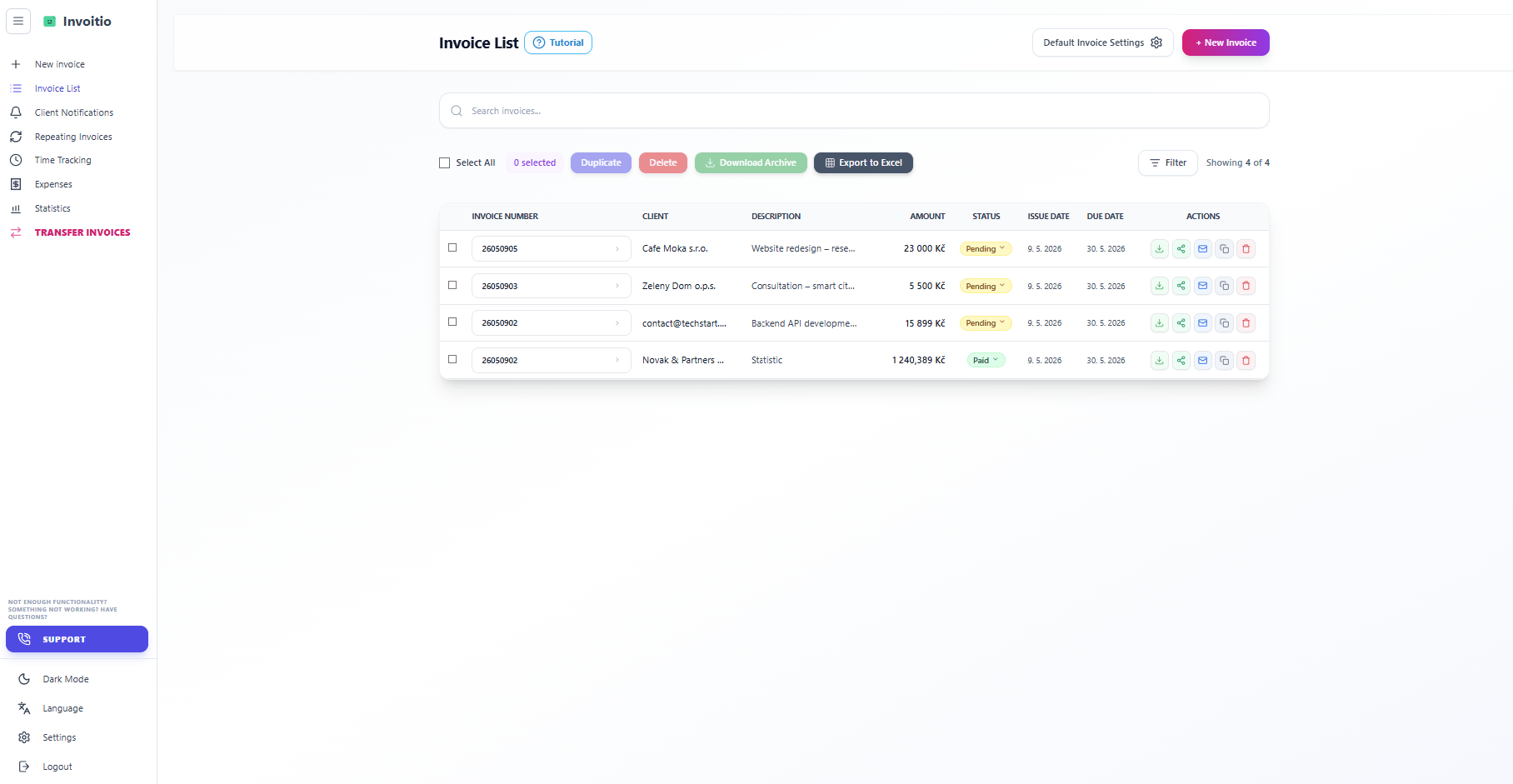Open the Pending status dropdown for Cafe Moka

click(x=986, y=249)
